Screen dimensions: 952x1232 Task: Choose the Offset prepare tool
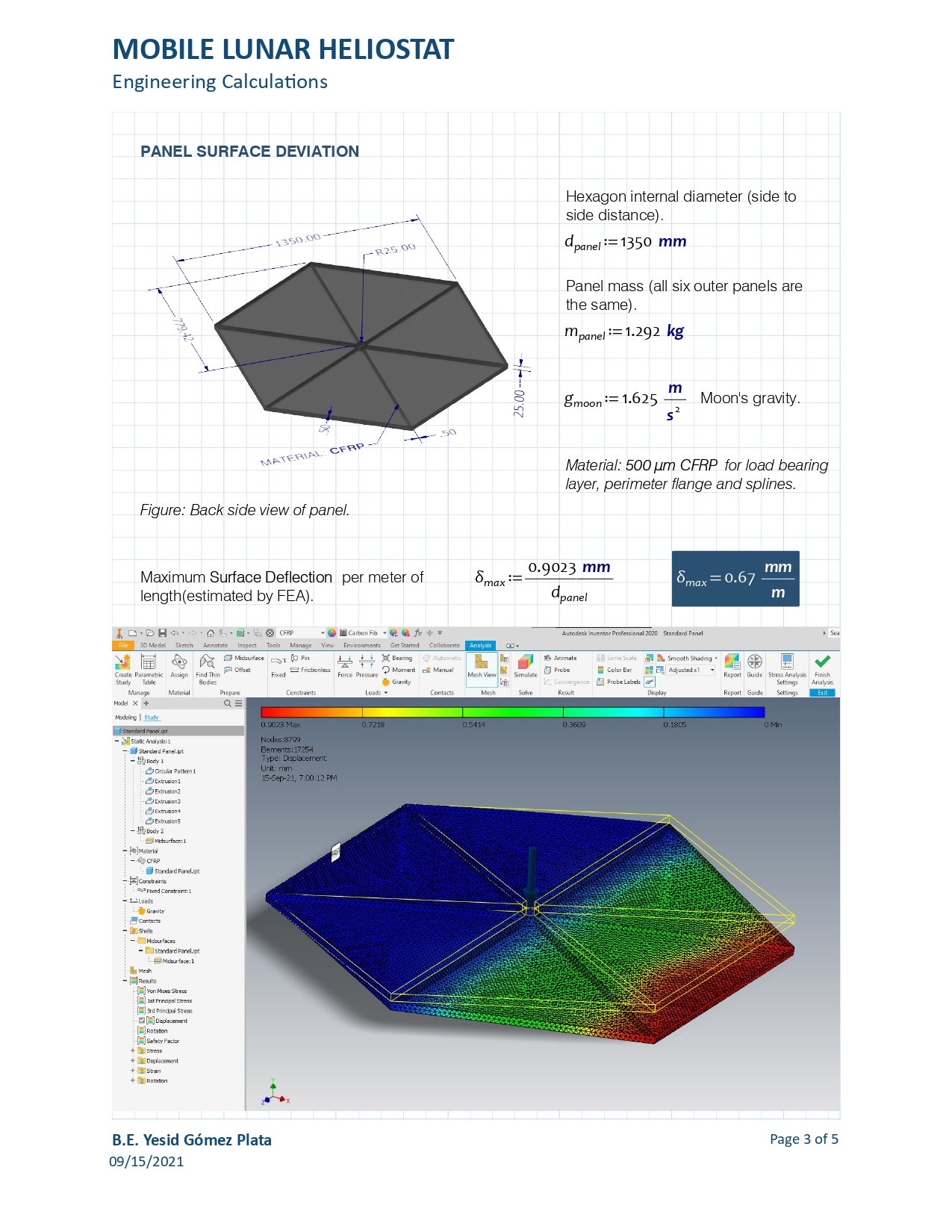(x=238, y=670)
